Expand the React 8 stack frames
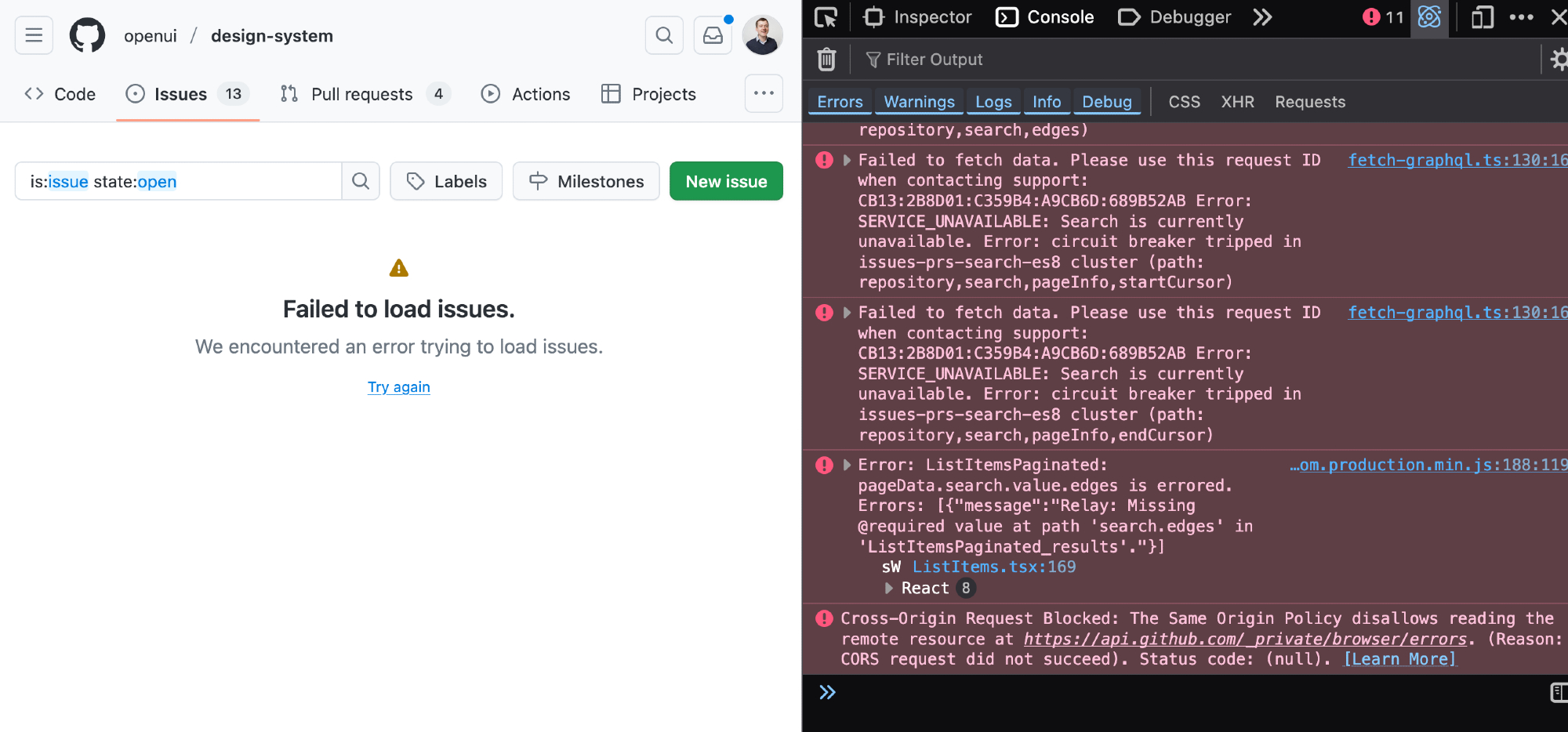 pos(889,588)
